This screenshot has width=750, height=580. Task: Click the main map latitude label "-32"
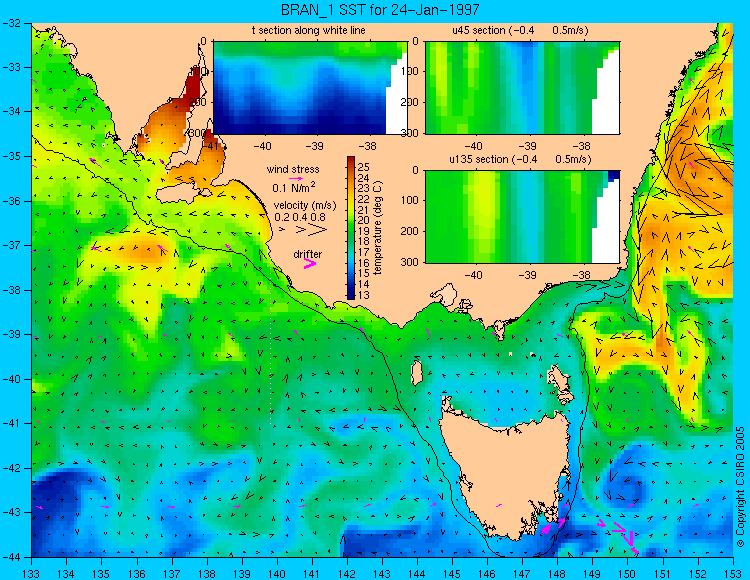[x=12, y=23]
